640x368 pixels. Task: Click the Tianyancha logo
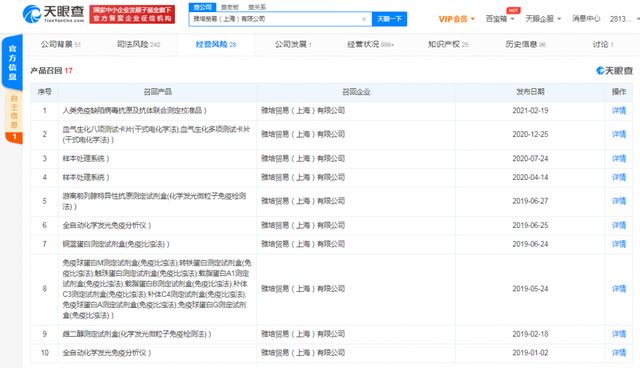click(53, 14)
